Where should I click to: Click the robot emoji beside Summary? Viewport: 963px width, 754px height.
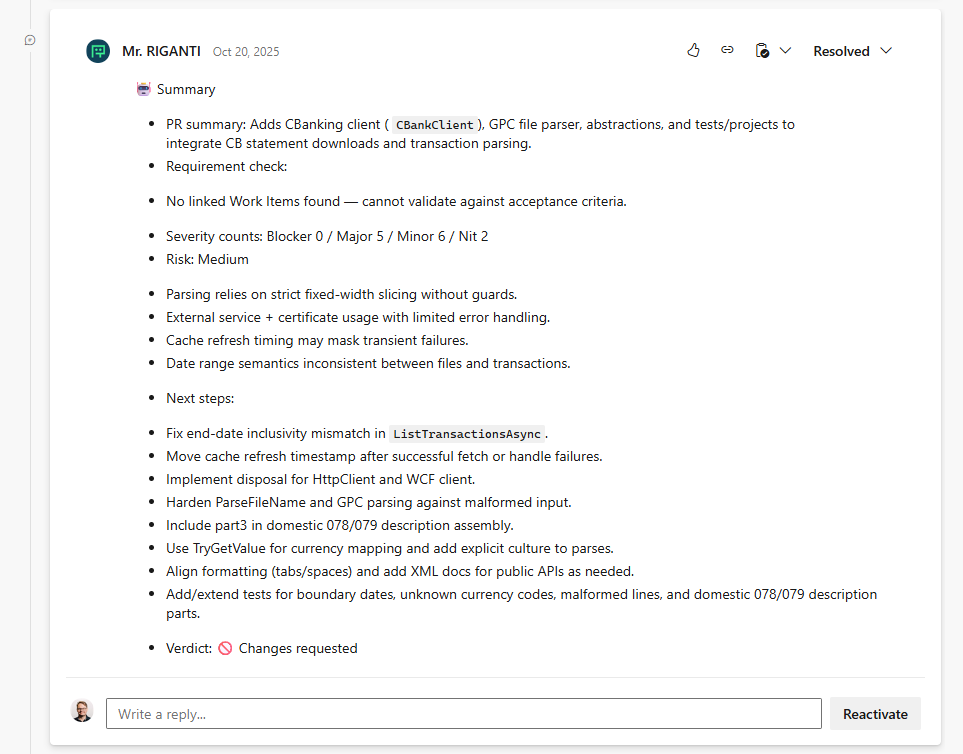point(144,89)
